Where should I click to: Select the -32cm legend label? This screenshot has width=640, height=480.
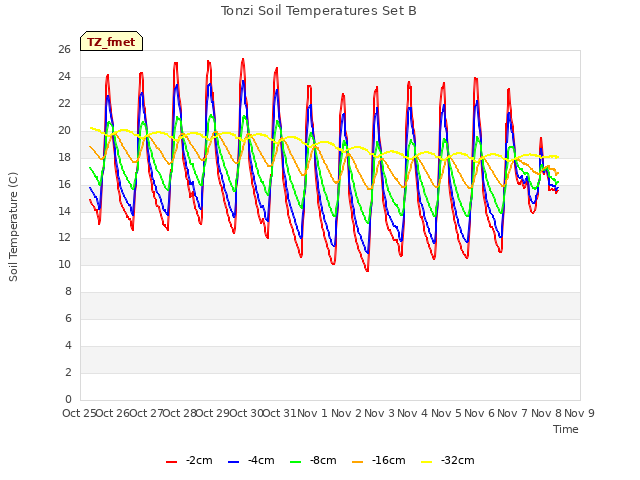click(458, 460)
